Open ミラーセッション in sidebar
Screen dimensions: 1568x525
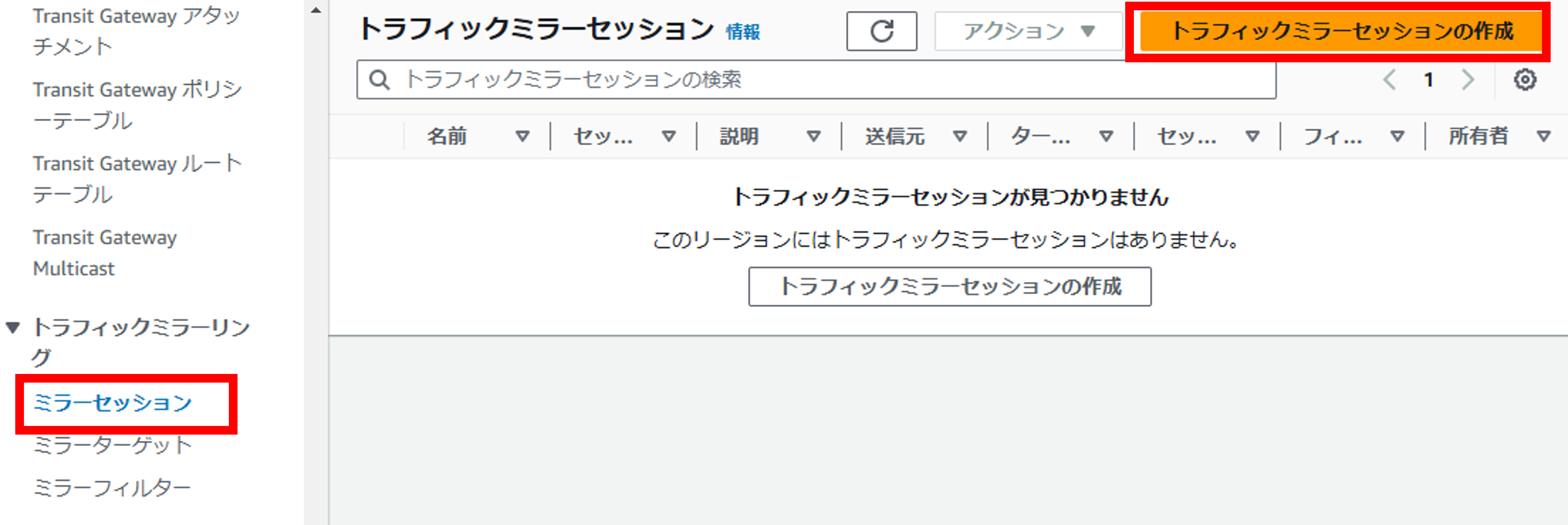(113, 403)
